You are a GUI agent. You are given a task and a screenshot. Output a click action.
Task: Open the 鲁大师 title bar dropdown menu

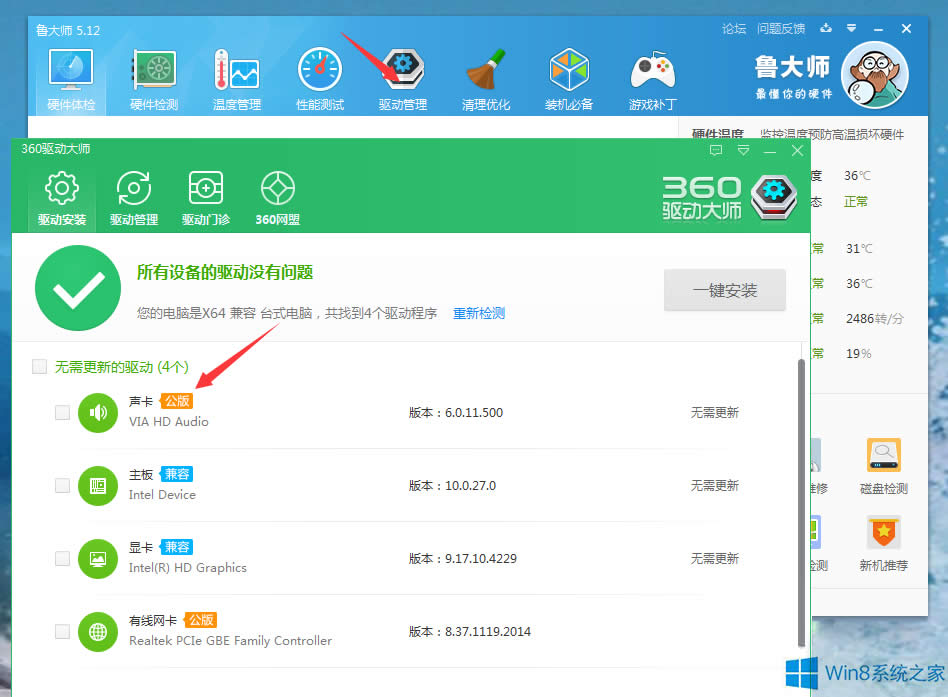click(x=851, y=28)
